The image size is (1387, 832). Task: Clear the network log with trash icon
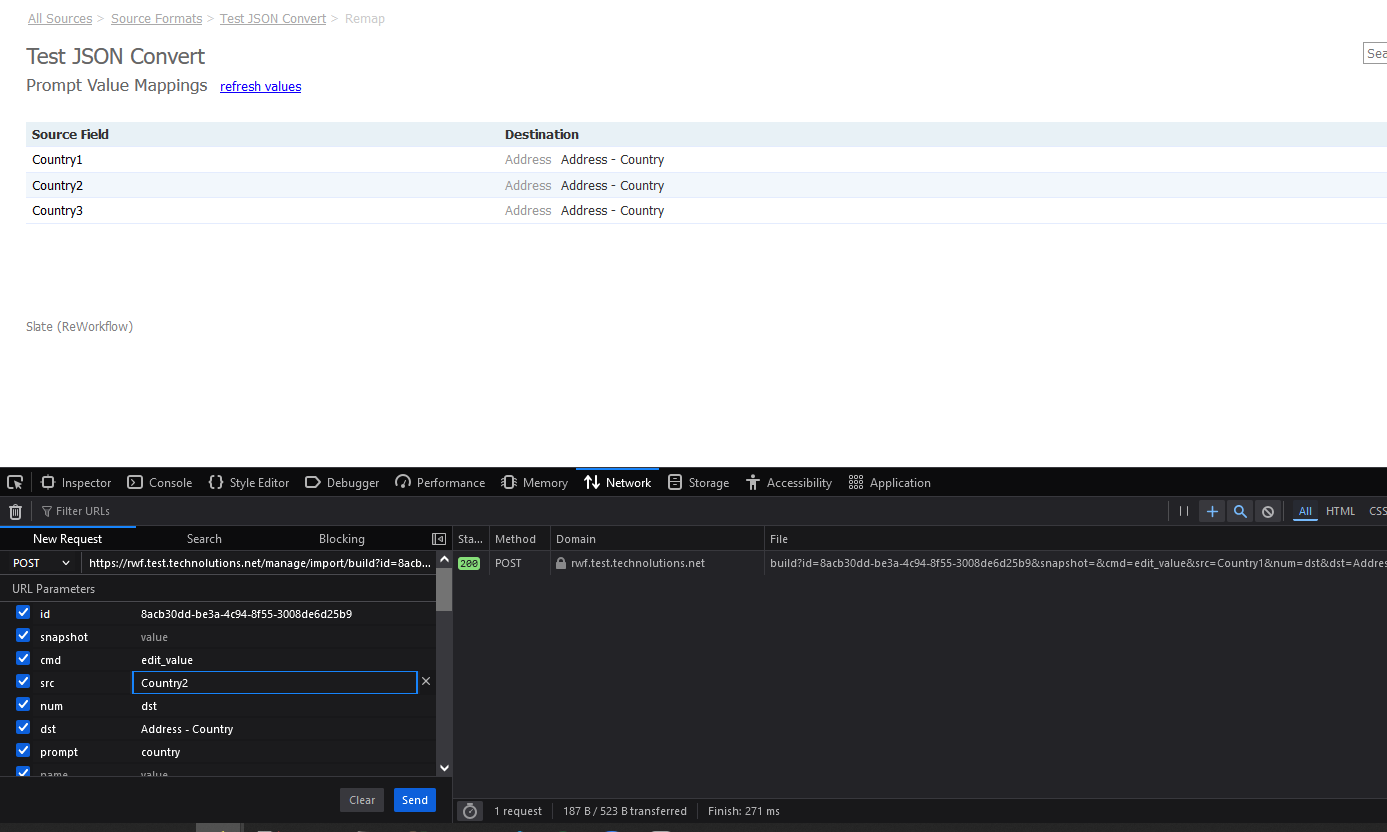click(x=15, y=511)
